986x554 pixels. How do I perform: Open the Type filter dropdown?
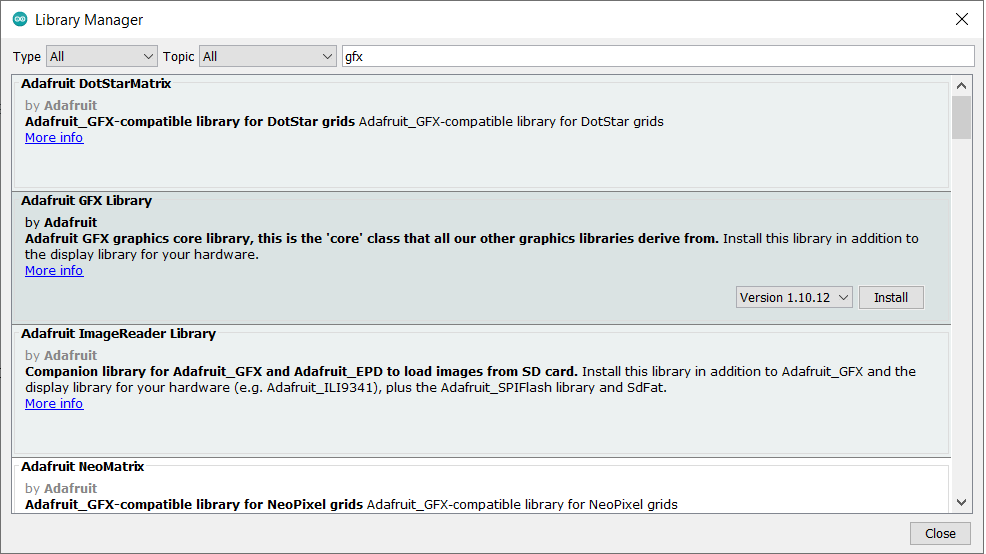pyautogui.click(x=102, y=57)
